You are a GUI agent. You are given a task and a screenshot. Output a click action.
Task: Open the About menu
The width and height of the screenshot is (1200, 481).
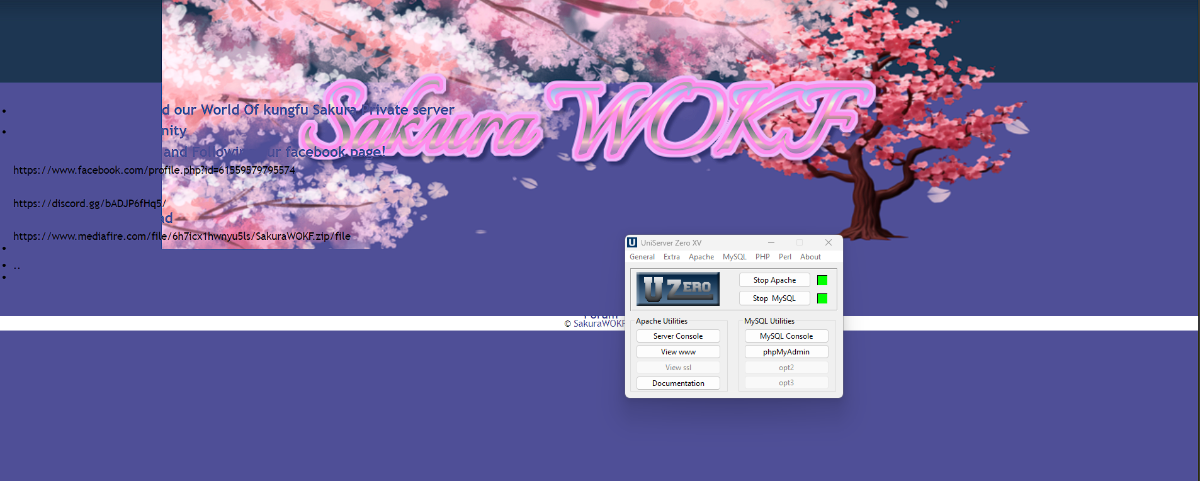810,257
